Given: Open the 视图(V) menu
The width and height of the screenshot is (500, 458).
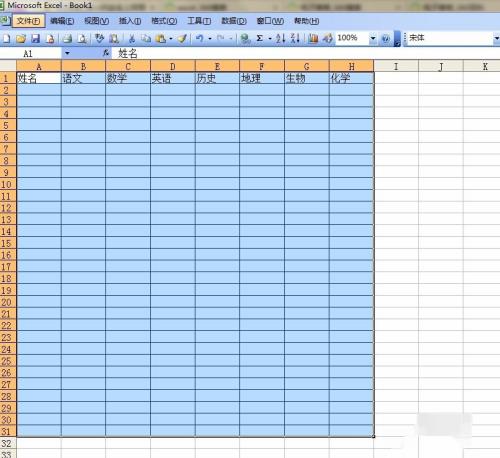Looking at the screenshot, I should pyautogui.click(x=96, y=21).
